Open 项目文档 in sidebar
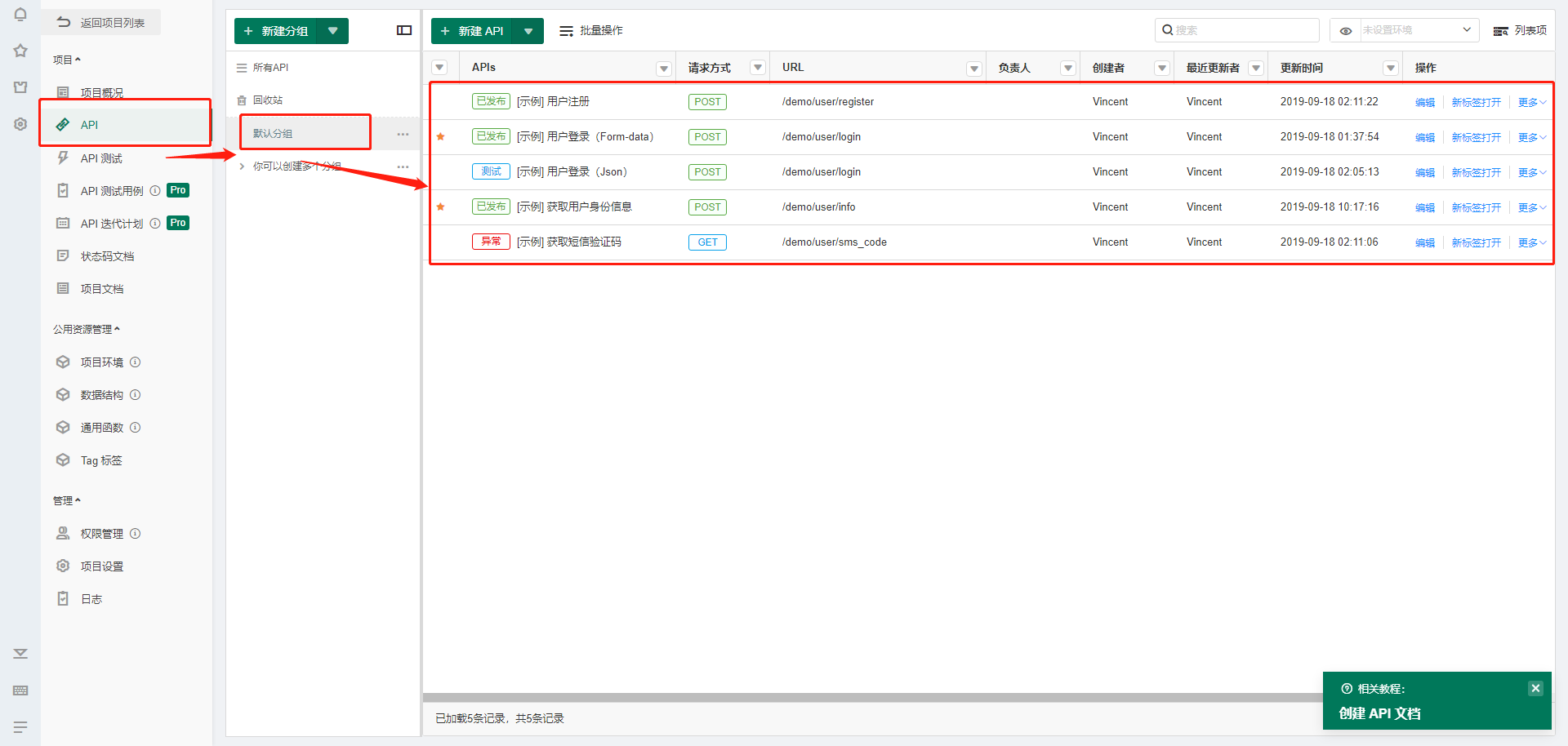Screen dimensions: 1568x746 point(102,288)
